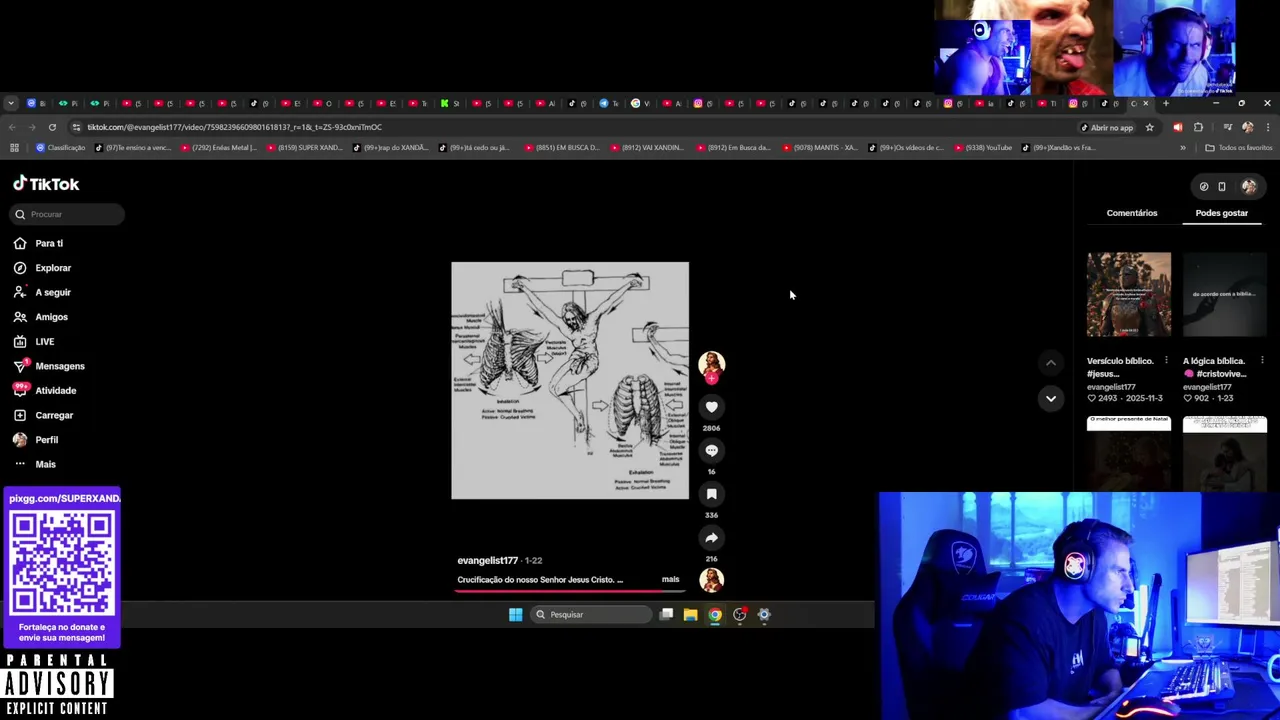This screenshot has height=720, width=1280.
Task: Open Classificação bookmark
Action: point(61,148)
